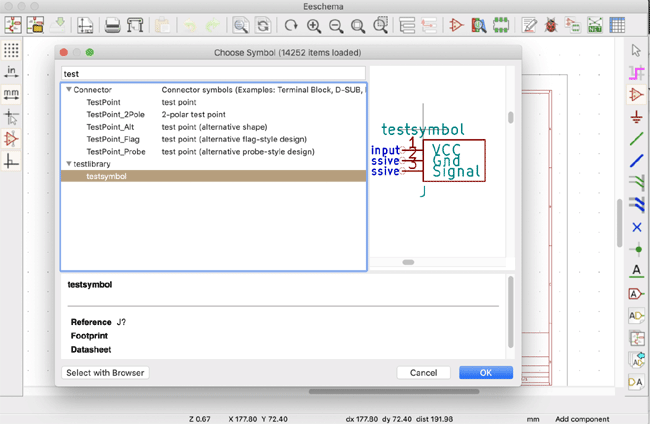Select the Place net label tool

click(x=636, y=271)
